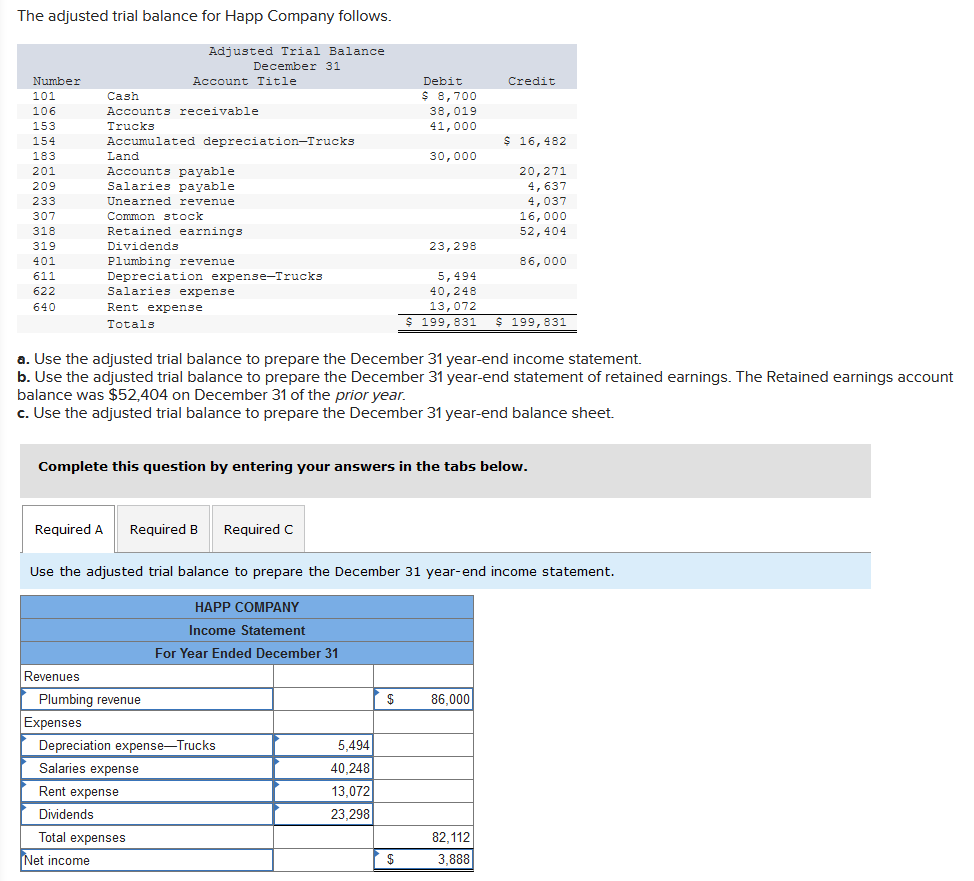Click Accumulated depreciation—Trucks account title

[230, 141]
